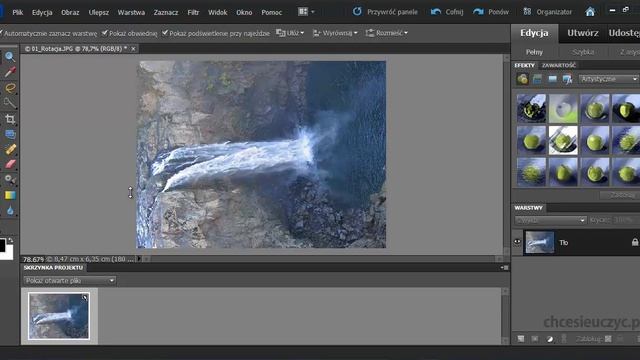The image size is (640, 360).
Task: Click the lock icon on Tło layer
Action: point(635,242)
